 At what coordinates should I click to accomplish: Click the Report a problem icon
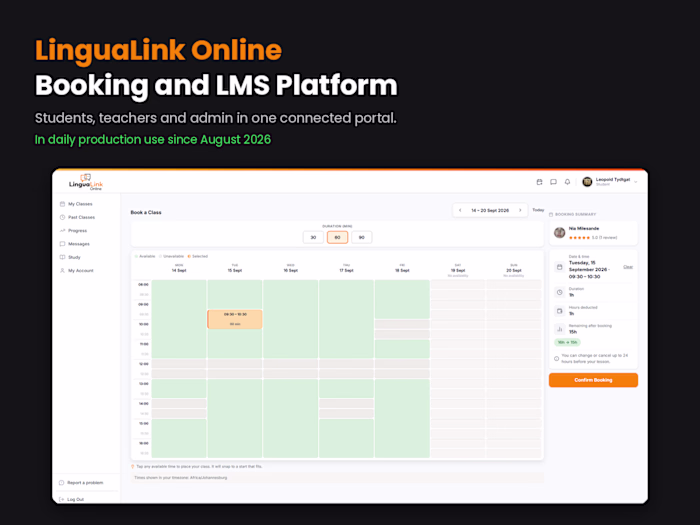(62, 483)
